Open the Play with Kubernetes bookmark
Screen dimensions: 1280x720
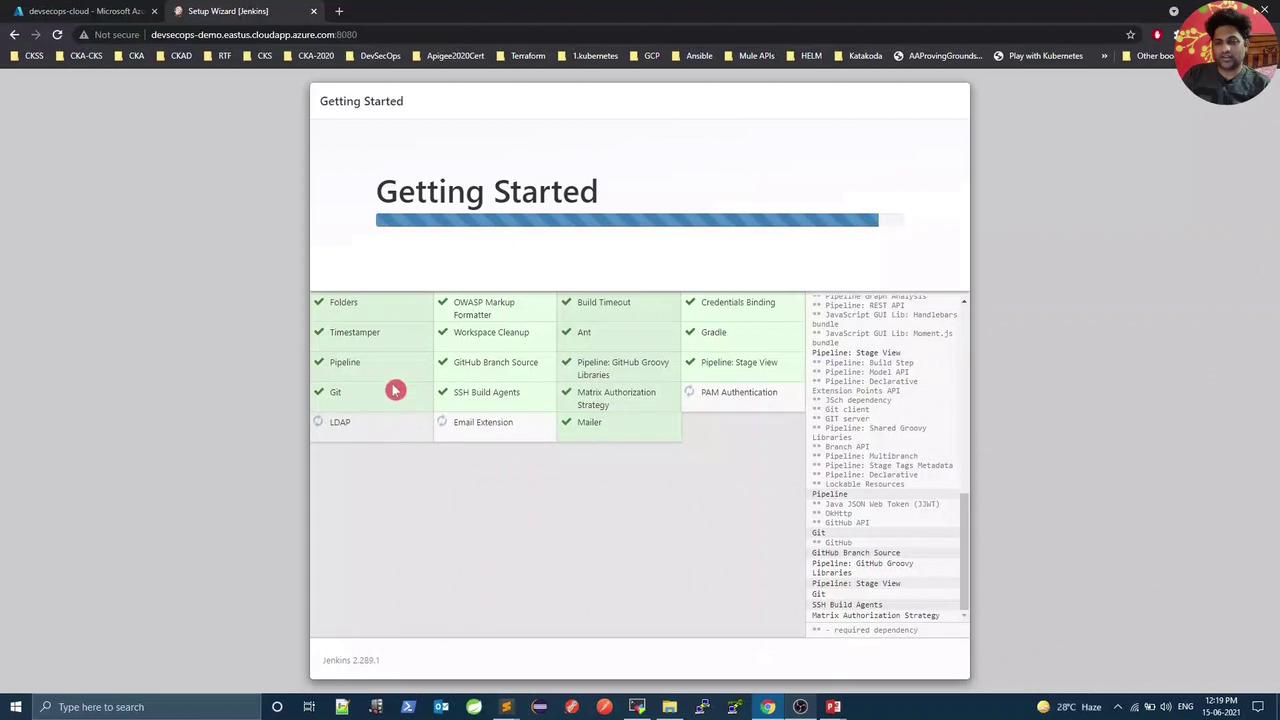1038,56
